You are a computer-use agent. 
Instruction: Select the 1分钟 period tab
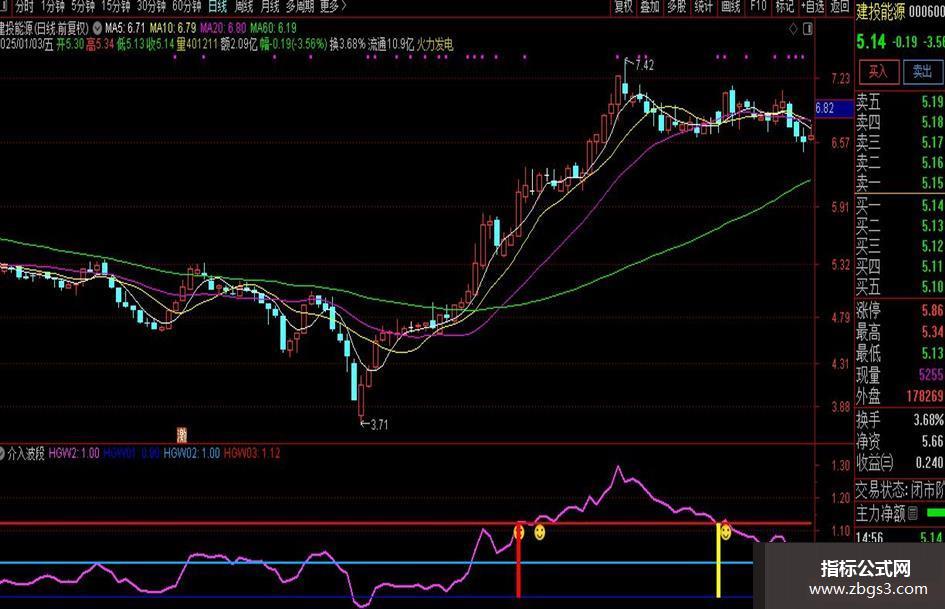click(52, 7)
